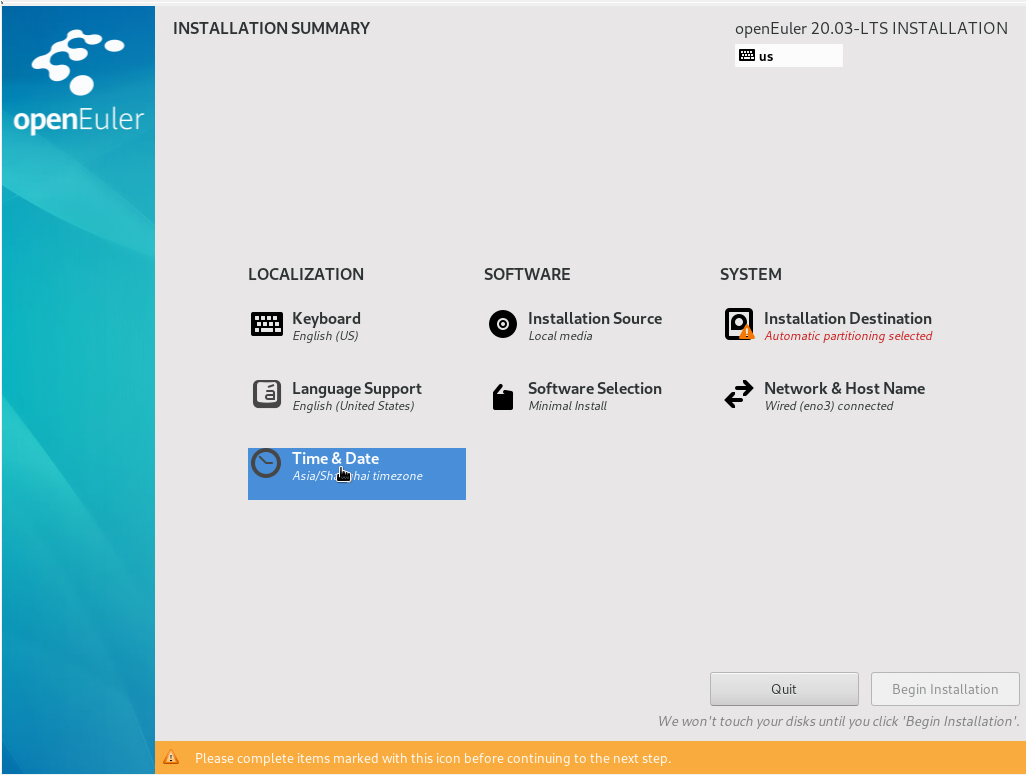
Task: Click 'Wired (eno3) connected' status text
Action: pos(828,406)
